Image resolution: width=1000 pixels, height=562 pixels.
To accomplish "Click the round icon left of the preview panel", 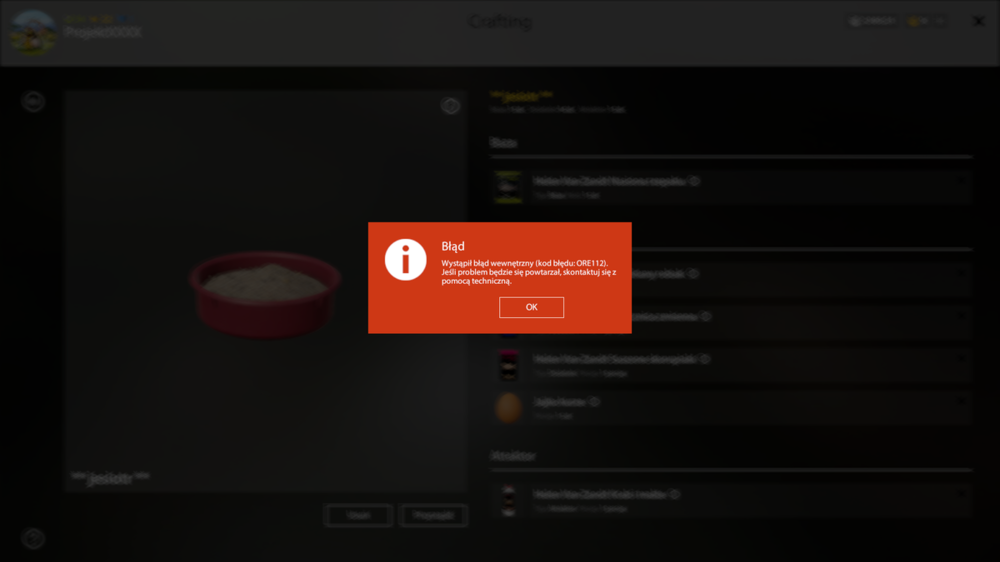I will click(33, 101).
